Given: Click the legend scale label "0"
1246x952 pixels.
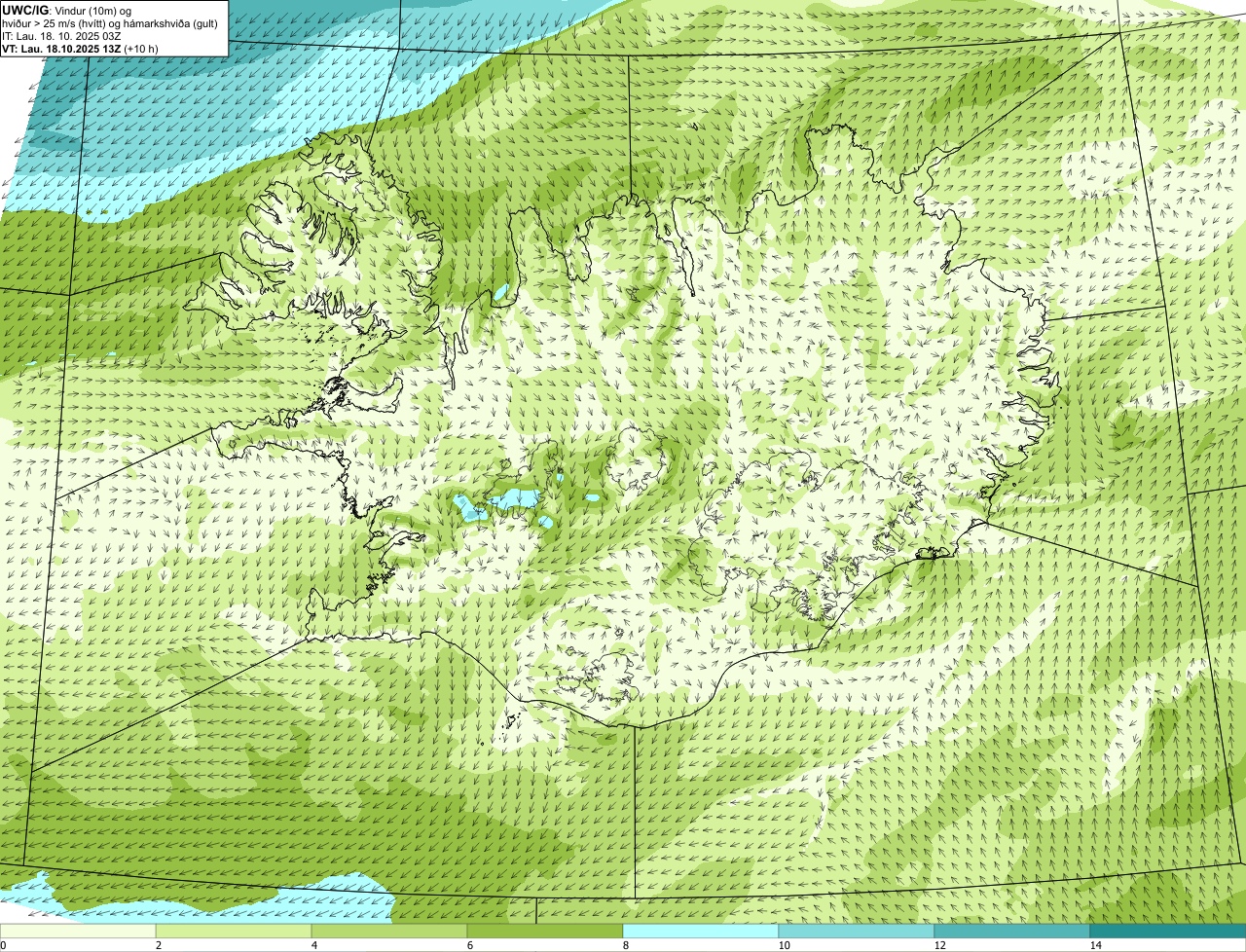Looking at the screenshot, I should (3, 945).
